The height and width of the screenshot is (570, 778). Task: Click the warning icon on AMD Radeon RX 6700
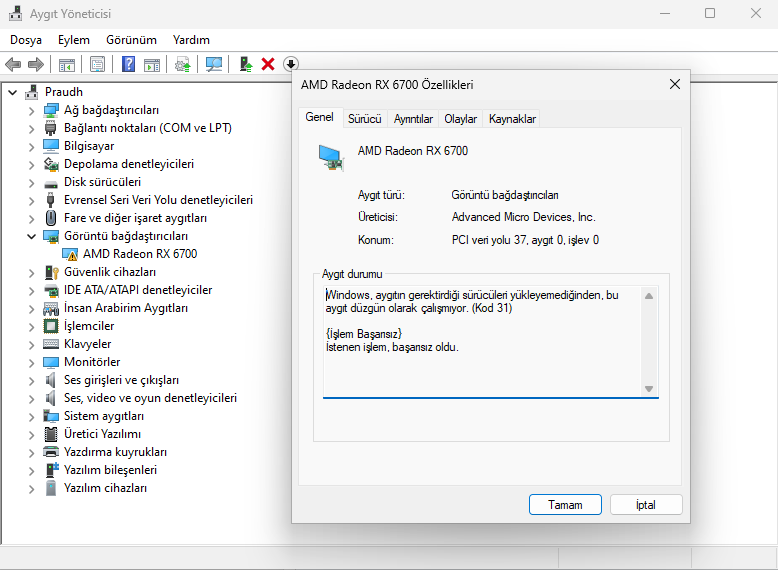[70, 254]
